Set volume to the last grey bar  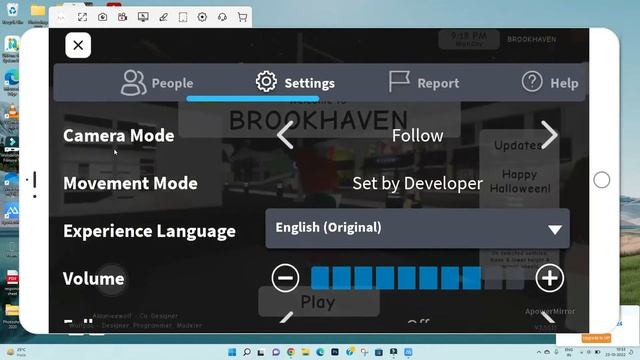[x=515, y=278]
